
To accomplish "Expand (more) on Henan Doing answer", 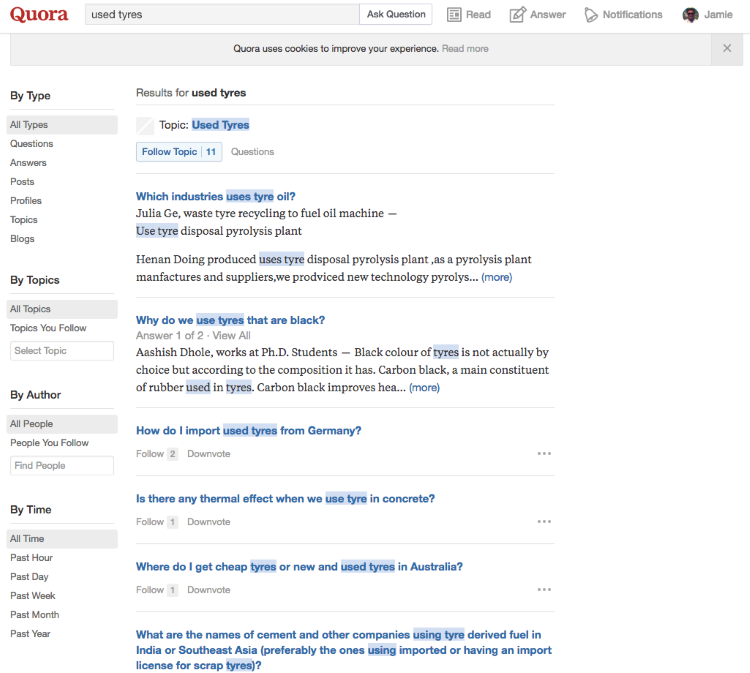I will pos(496,277).
